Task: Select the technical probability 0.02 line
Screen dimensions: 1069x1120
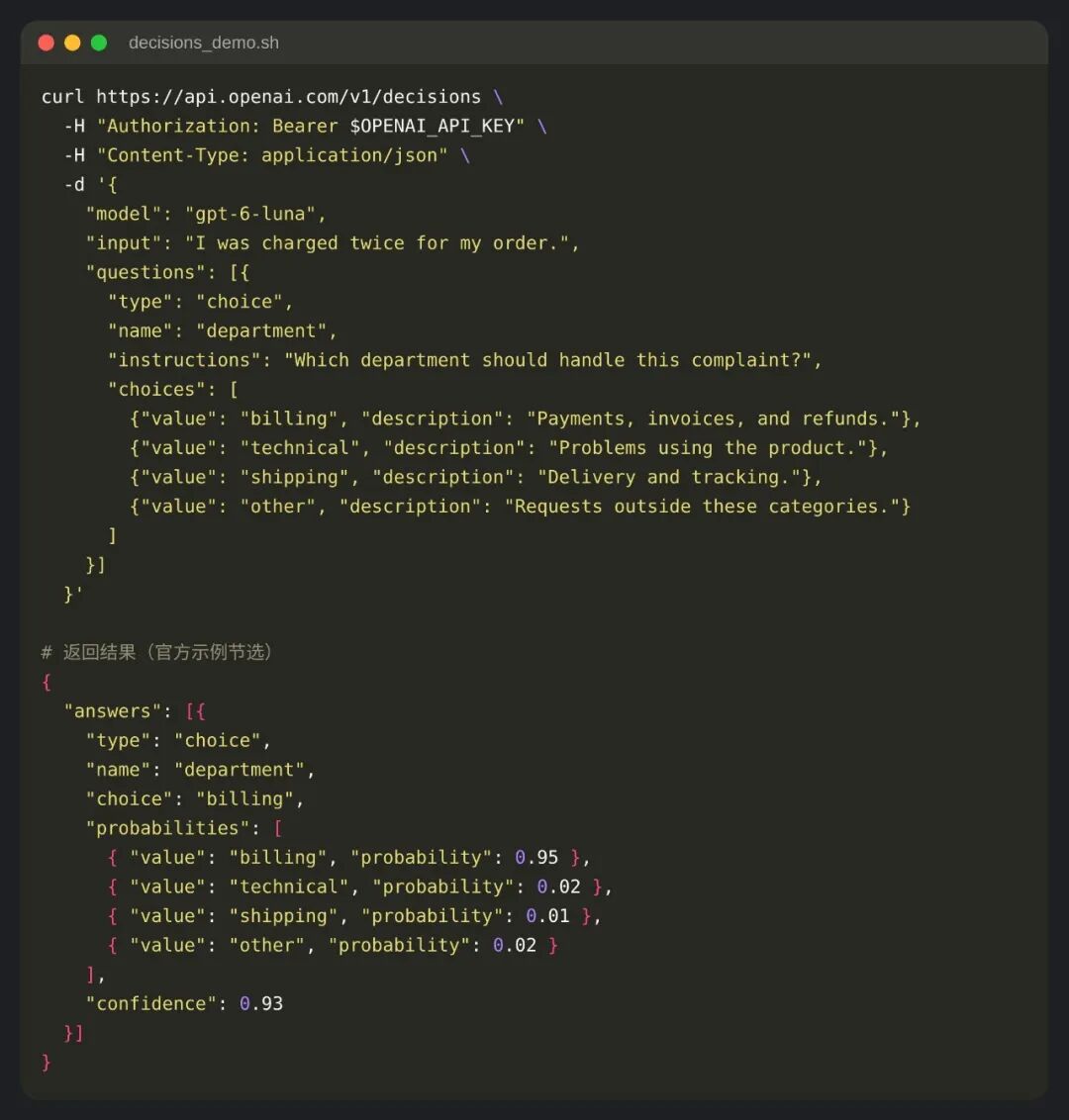Action: [360, 887]
